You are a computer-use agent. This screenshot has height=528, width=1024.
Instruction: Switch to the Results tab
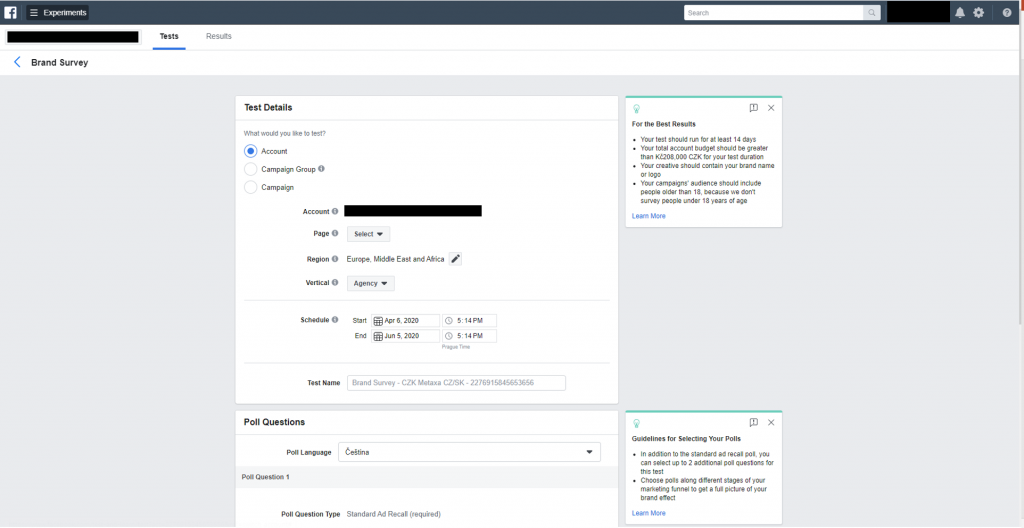(x=218, y=36)
